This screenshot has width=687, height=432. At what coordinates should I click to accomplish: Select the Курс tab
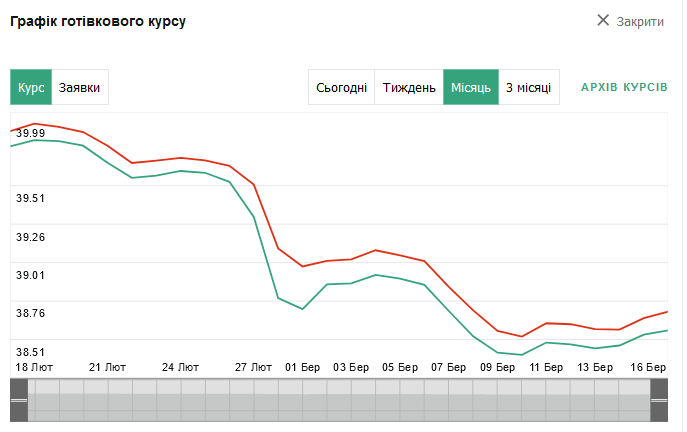pos(31,87)
